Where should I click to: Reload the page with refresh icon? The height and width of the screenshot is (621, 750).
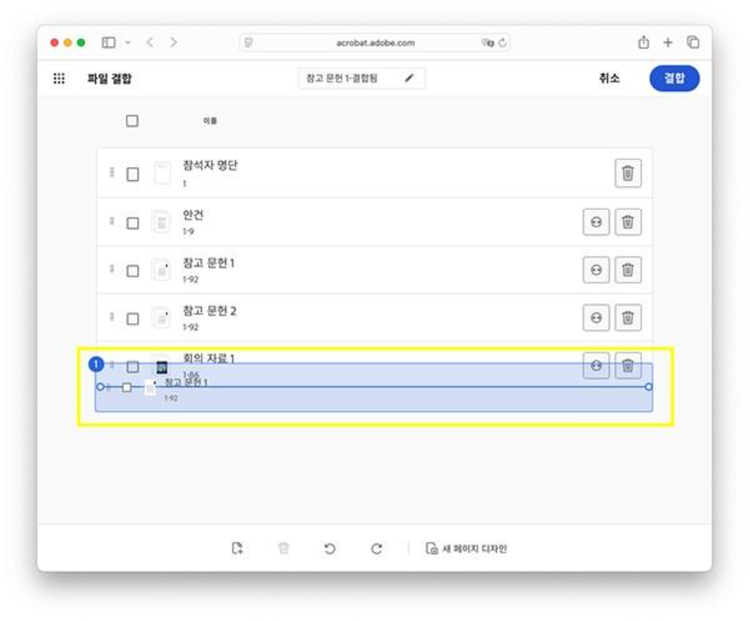pyautogui.click(x=502, y=43)
